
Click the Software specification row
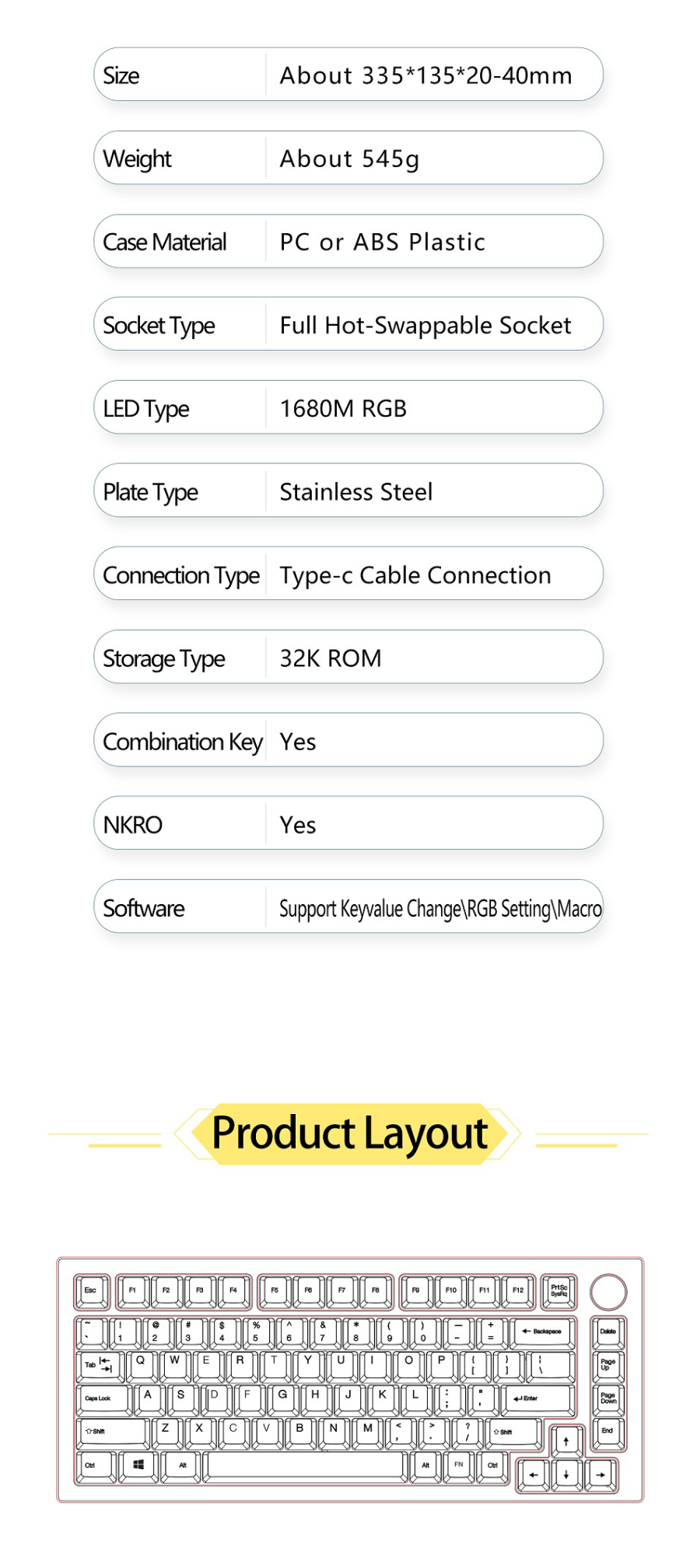[349, 907]
